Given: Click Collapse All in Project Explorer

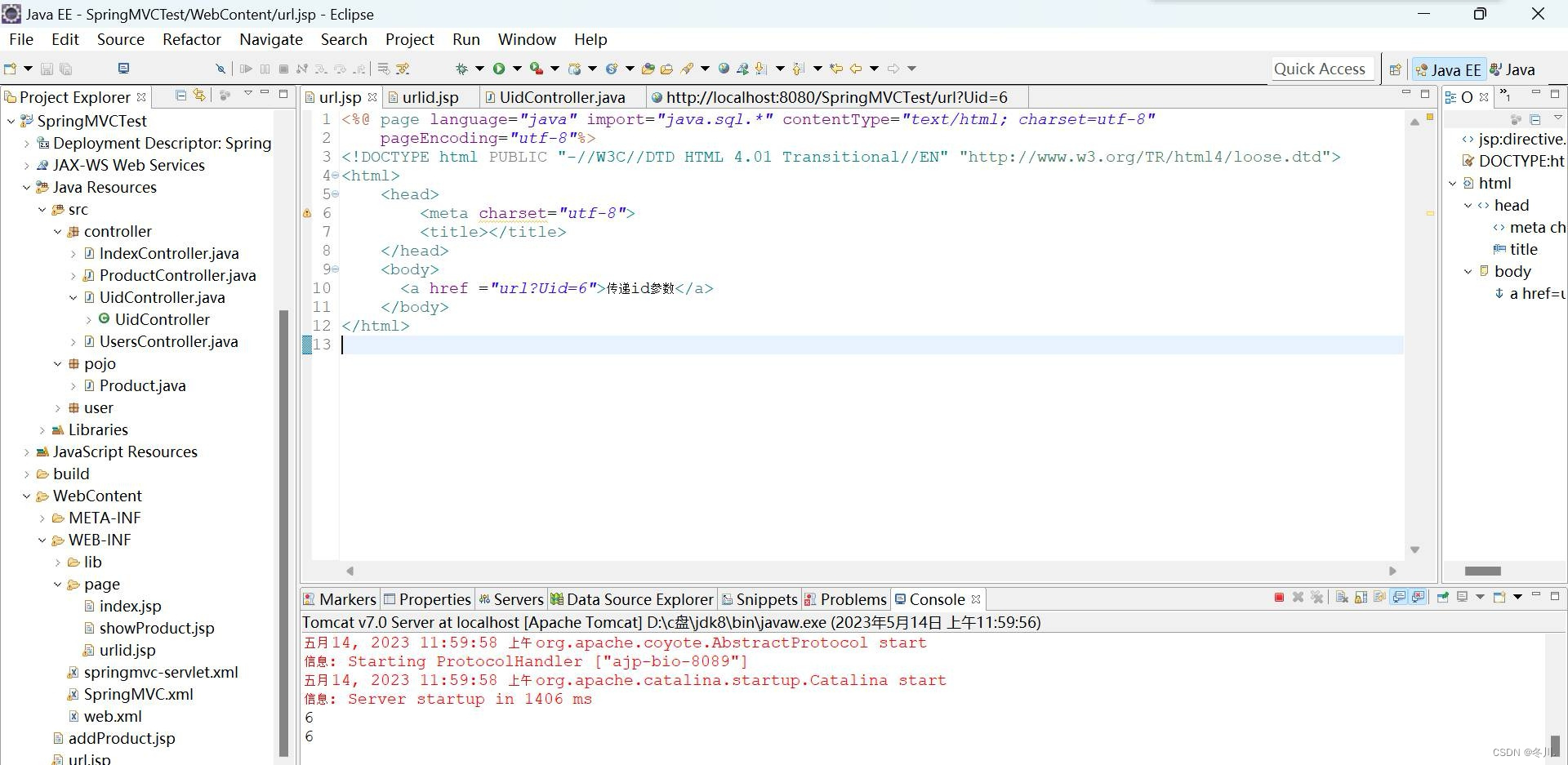Looking at the screenshot, I should [180, 96].
